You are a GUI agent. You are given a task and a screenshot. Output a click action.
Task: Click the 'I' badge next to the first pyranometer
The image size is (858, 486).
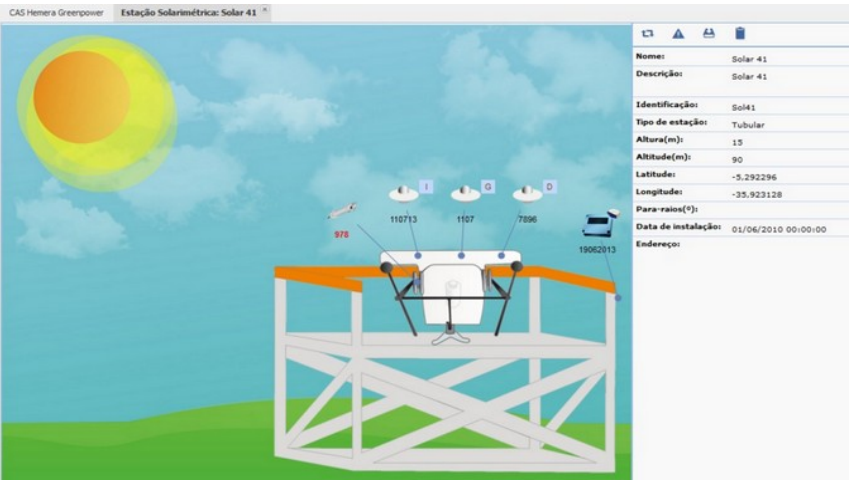pyautogui.click(x=426, y=187)
